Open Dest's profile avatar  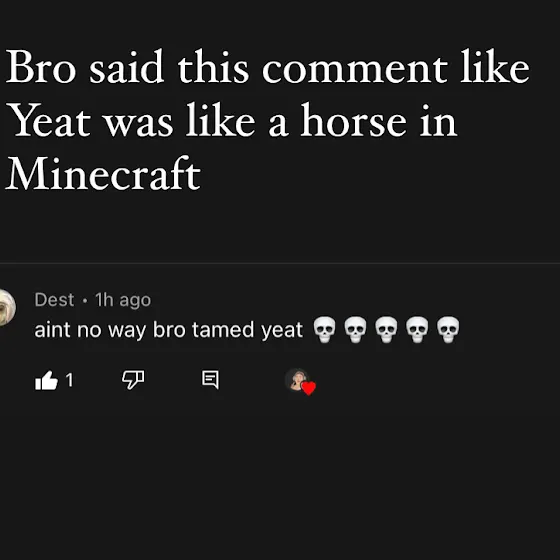(x=7, y=308)
